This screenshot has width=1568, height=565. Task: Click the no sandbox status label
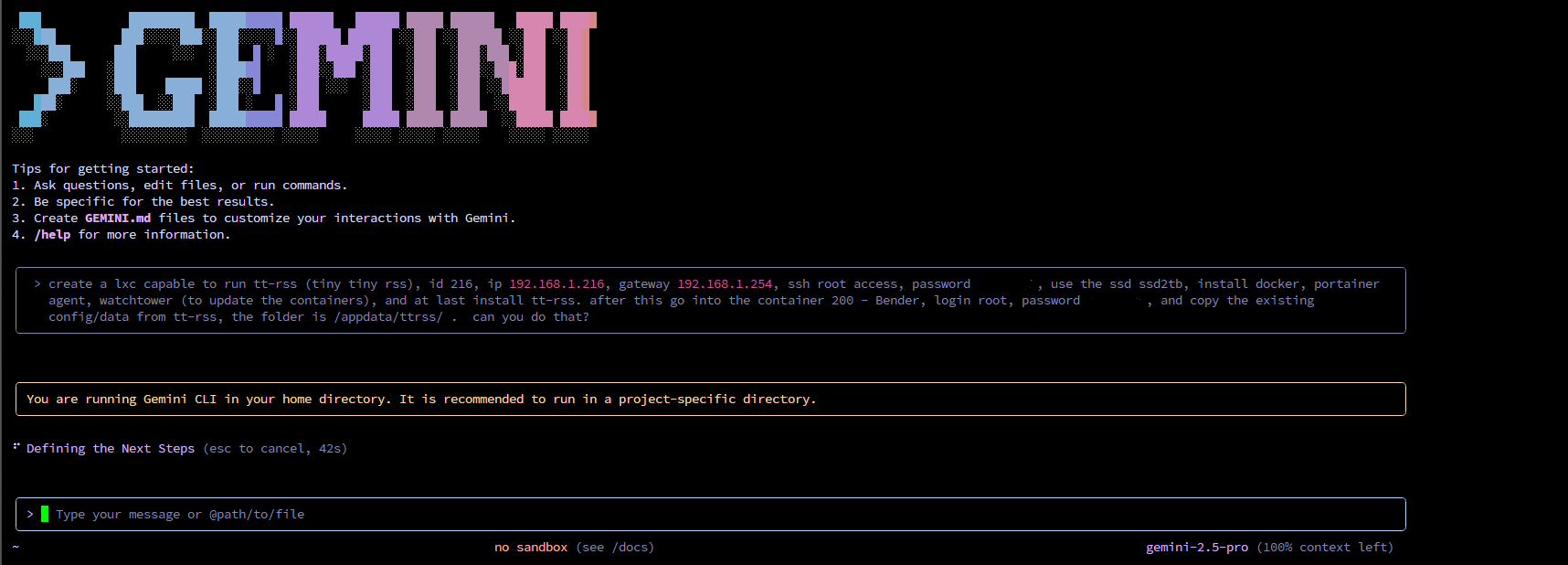coord(531,548)
